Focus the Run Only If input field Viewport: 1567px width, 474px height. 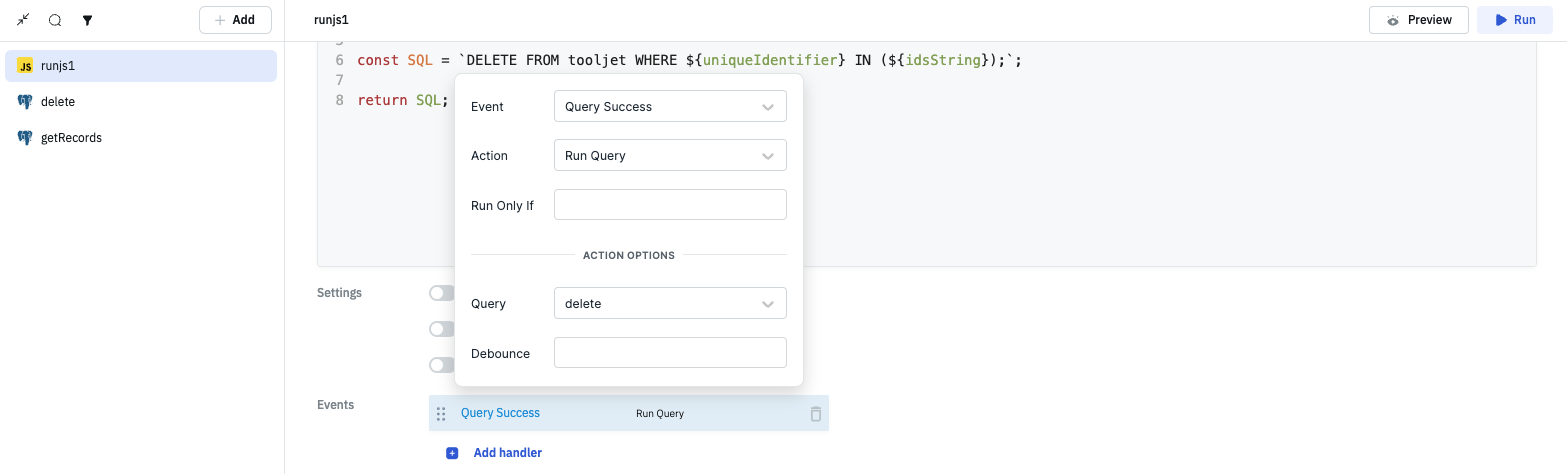point(670,205)
